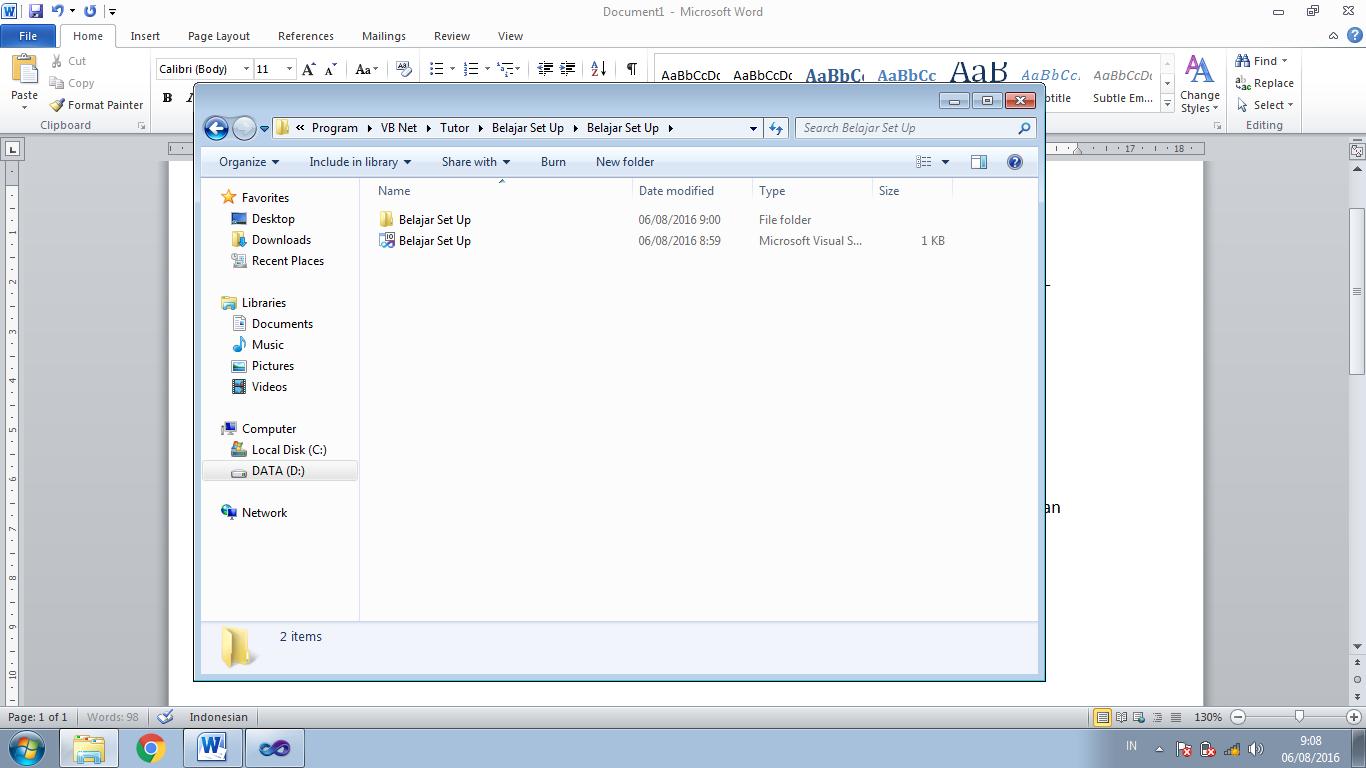Save the Word document with the floppy icon
Screen dimensions: 1366x768
[36, 11]
